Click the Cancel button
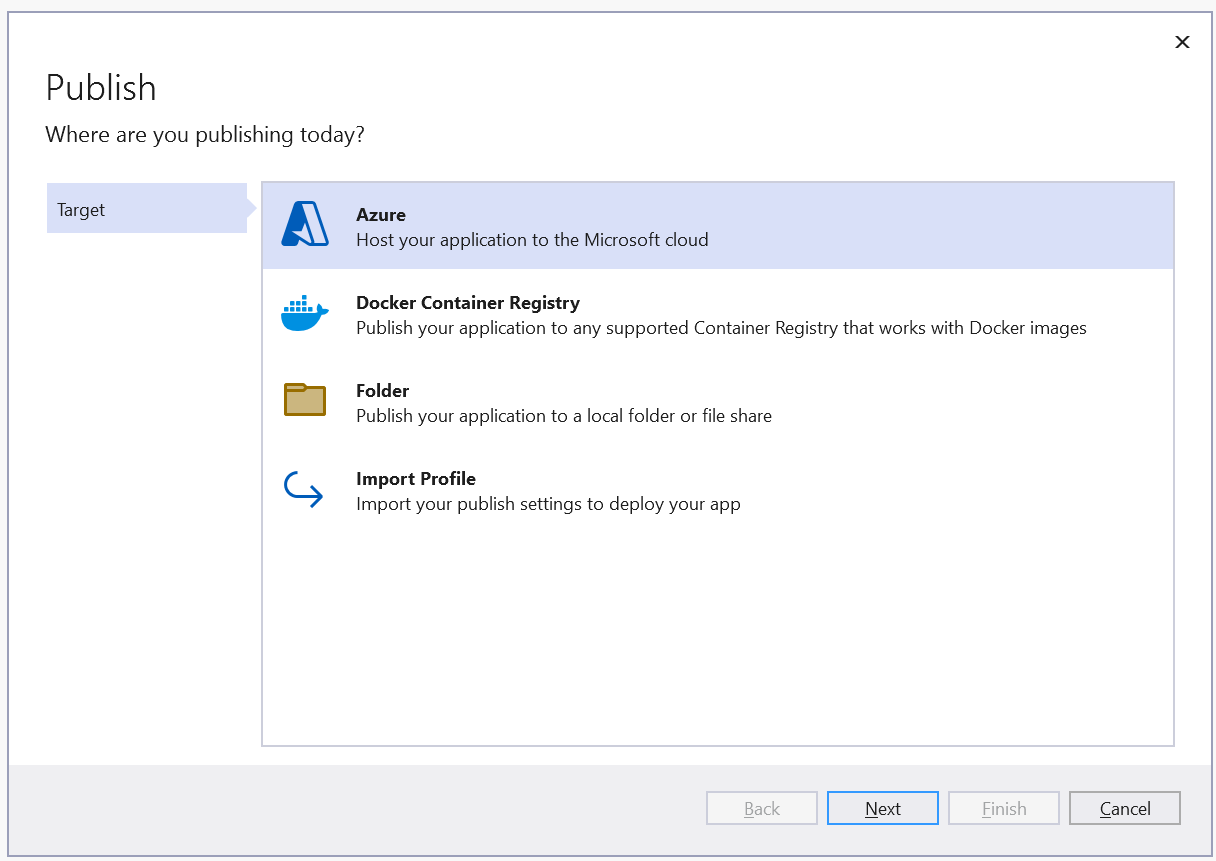The width and height of the screenshot is (1216, 861). 1125,808
